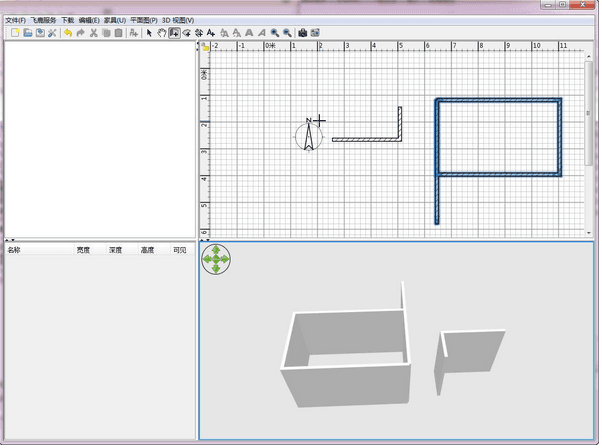Save the home with the disk icon
The image size is (602, 448).
40,33
